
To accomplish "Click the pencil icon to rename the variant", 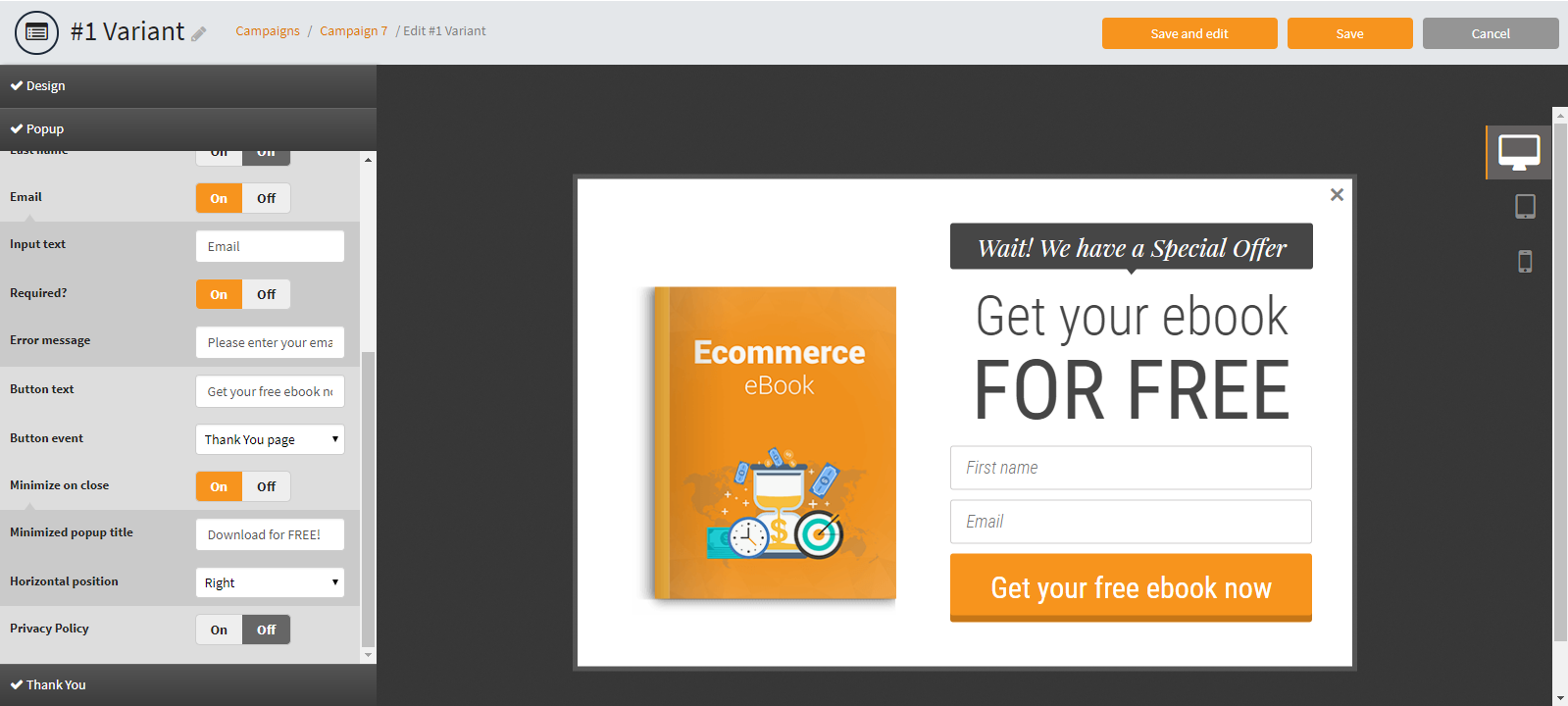I will click(x=199, y=34).
